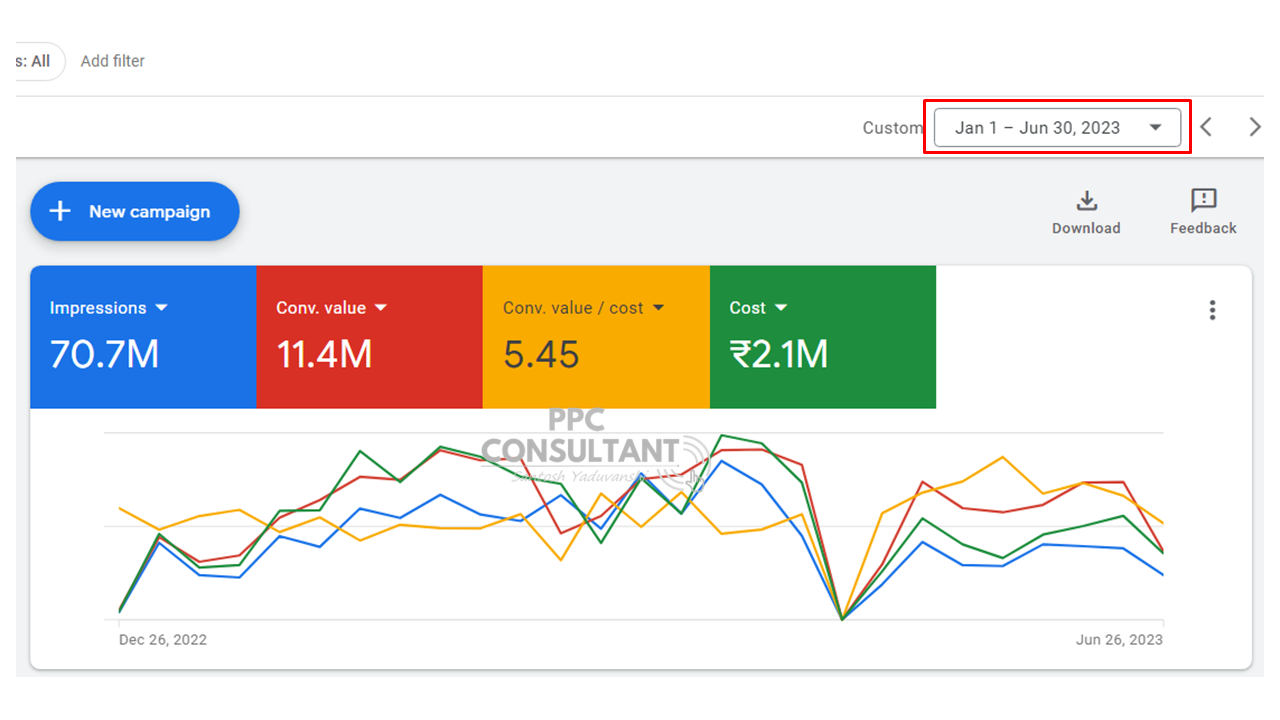The image size is (1280, 720).
Task: Select the ₹2.1M cost figure
Action: pos(779,354)
